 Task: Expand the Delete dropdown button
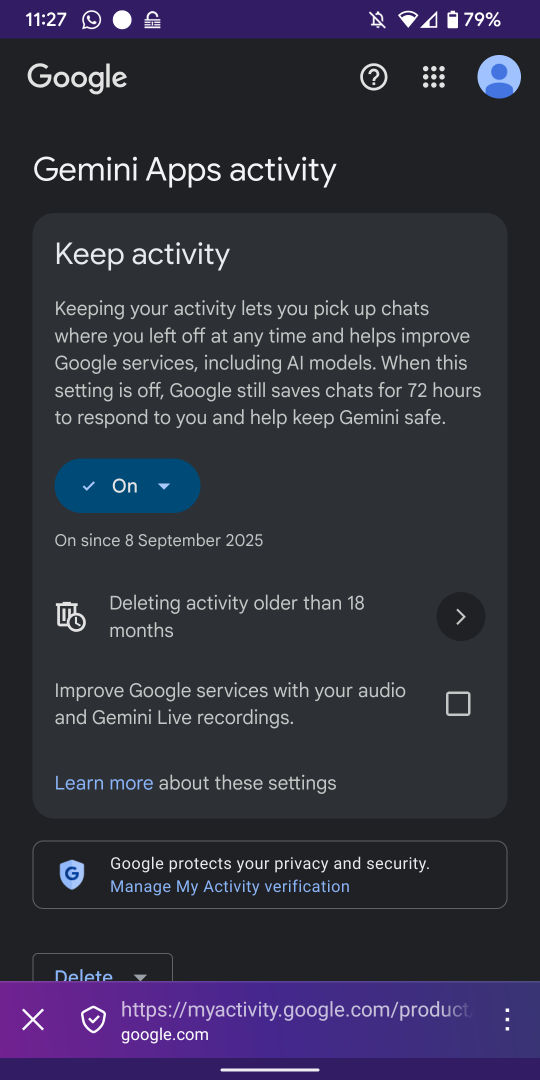[103, 969]
